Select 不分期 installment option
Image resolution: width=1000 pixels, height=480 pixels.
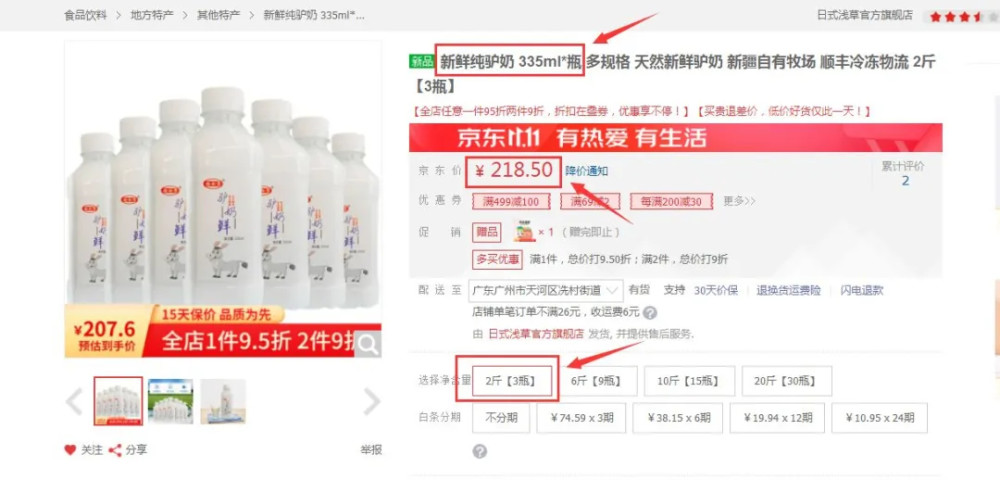click(x=501, y=418)
